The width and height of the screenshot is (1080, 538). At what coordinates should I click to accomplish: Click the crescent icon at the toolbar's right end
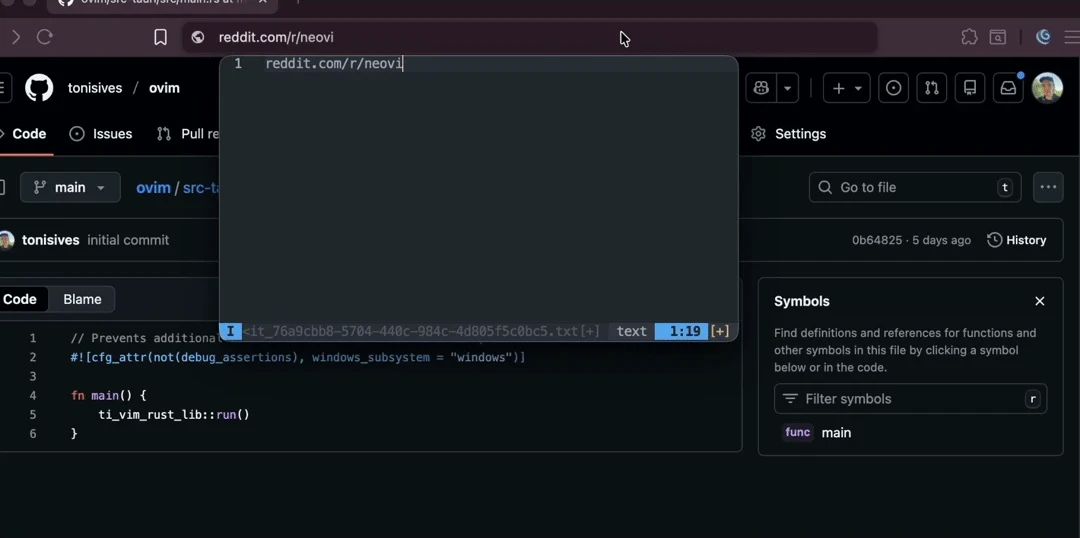pos(1043,37)
